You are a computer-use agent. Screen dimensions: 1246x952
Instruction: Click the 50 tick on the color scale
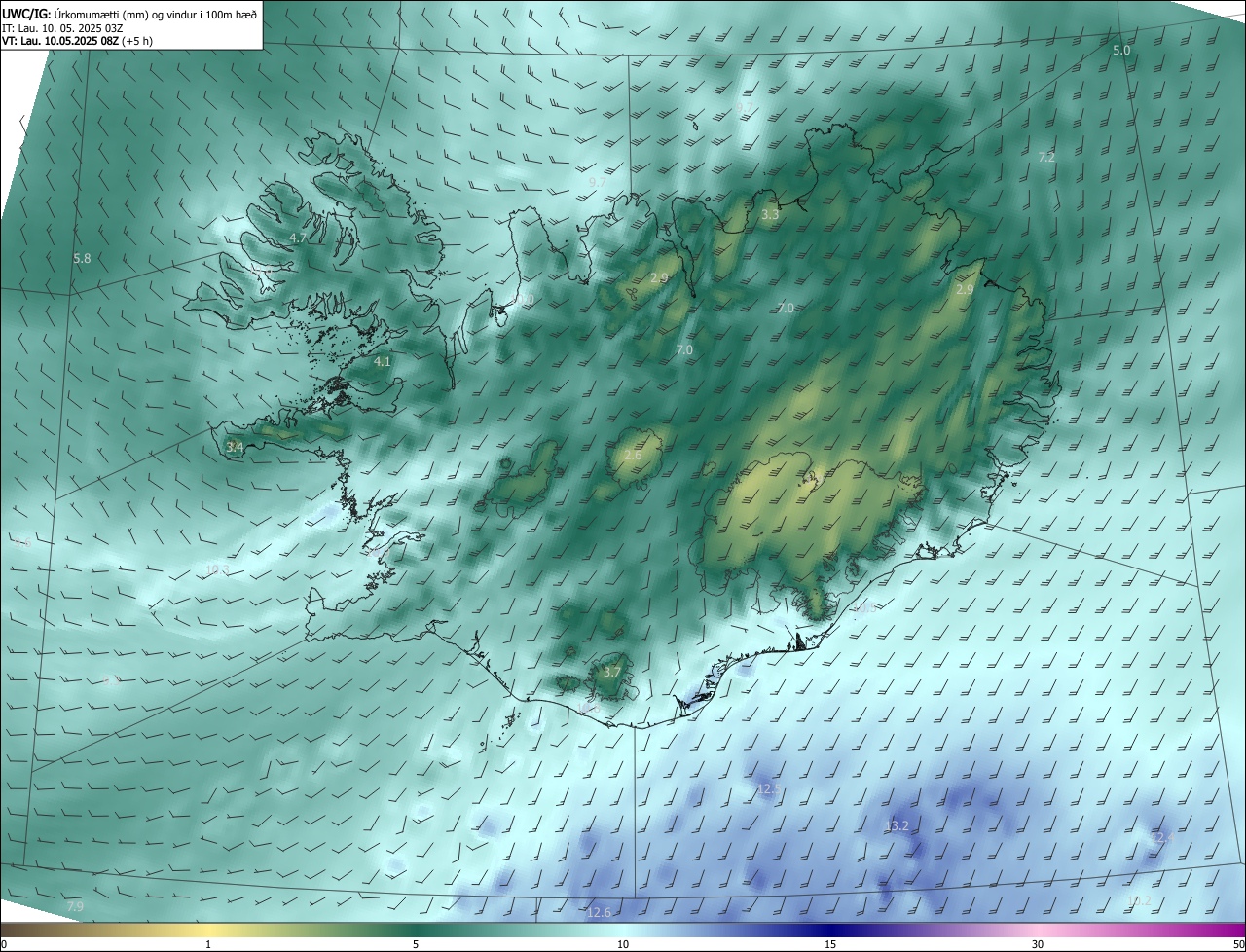tap(1238, 944)
